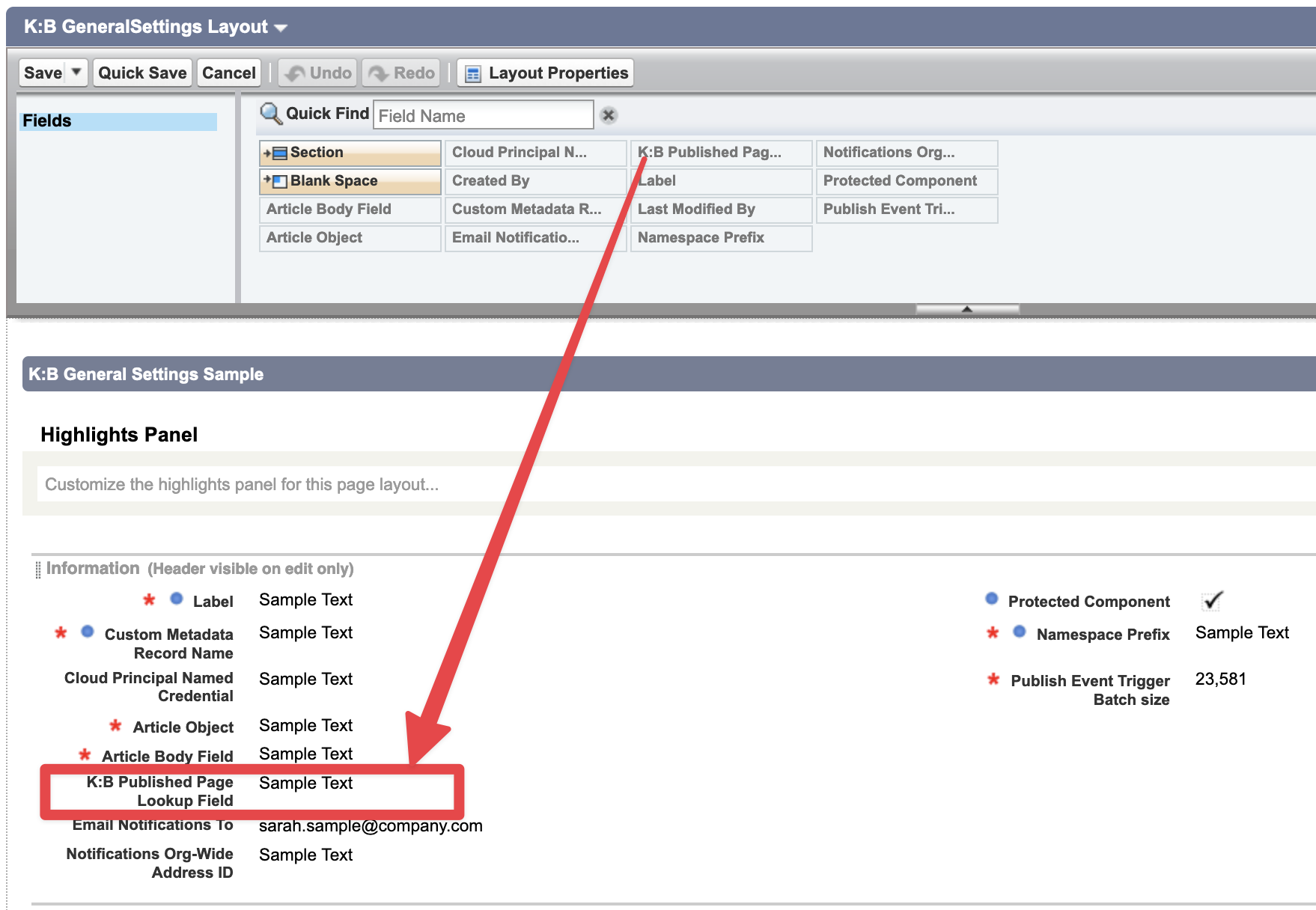
Task: Click blue dot next to Namespace Prefix
Action: 1019,632
